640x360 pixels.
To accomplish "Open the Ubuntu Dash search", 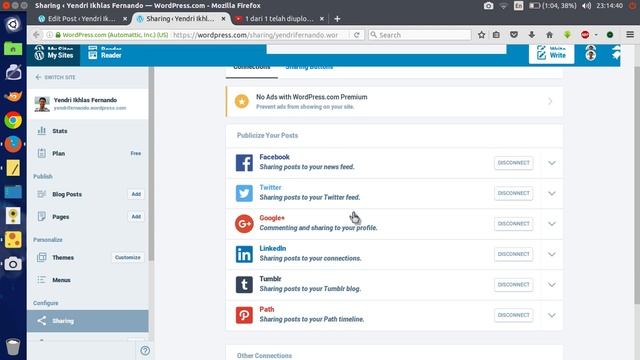I will tap(13, 24).
